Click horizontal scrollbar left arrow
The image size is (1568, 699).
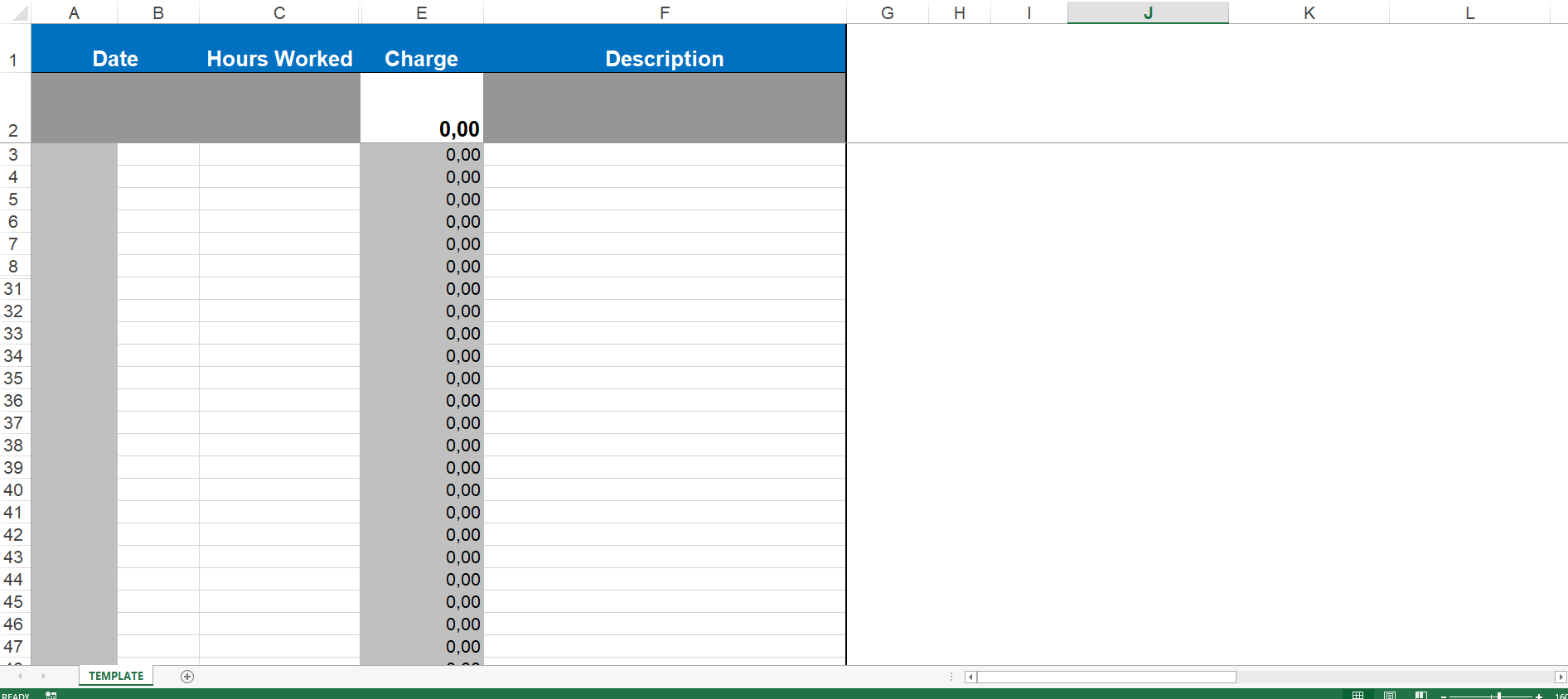pyautogui.click(x=970, y=677)
